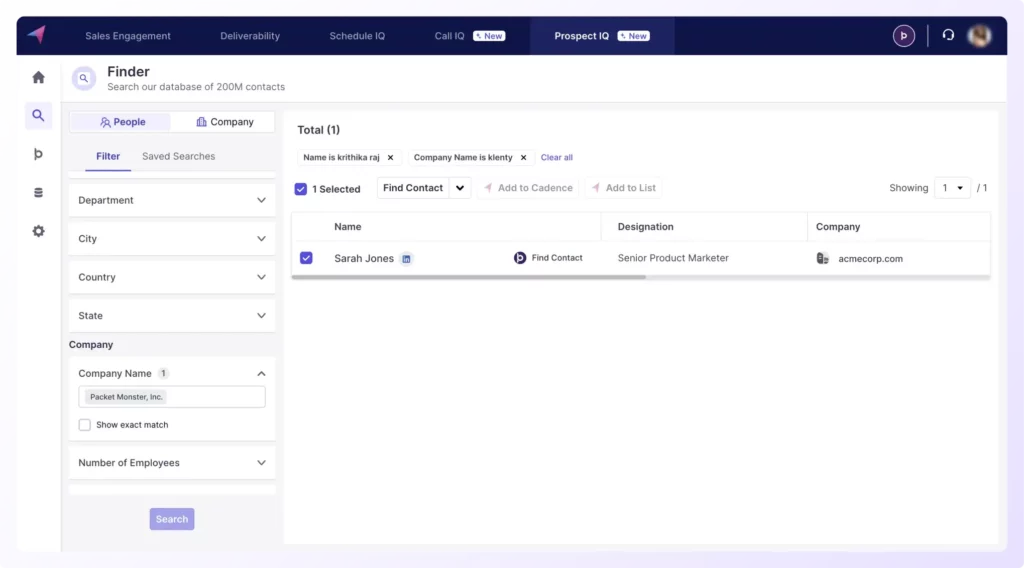Open the support headset icon

point(948,35)
